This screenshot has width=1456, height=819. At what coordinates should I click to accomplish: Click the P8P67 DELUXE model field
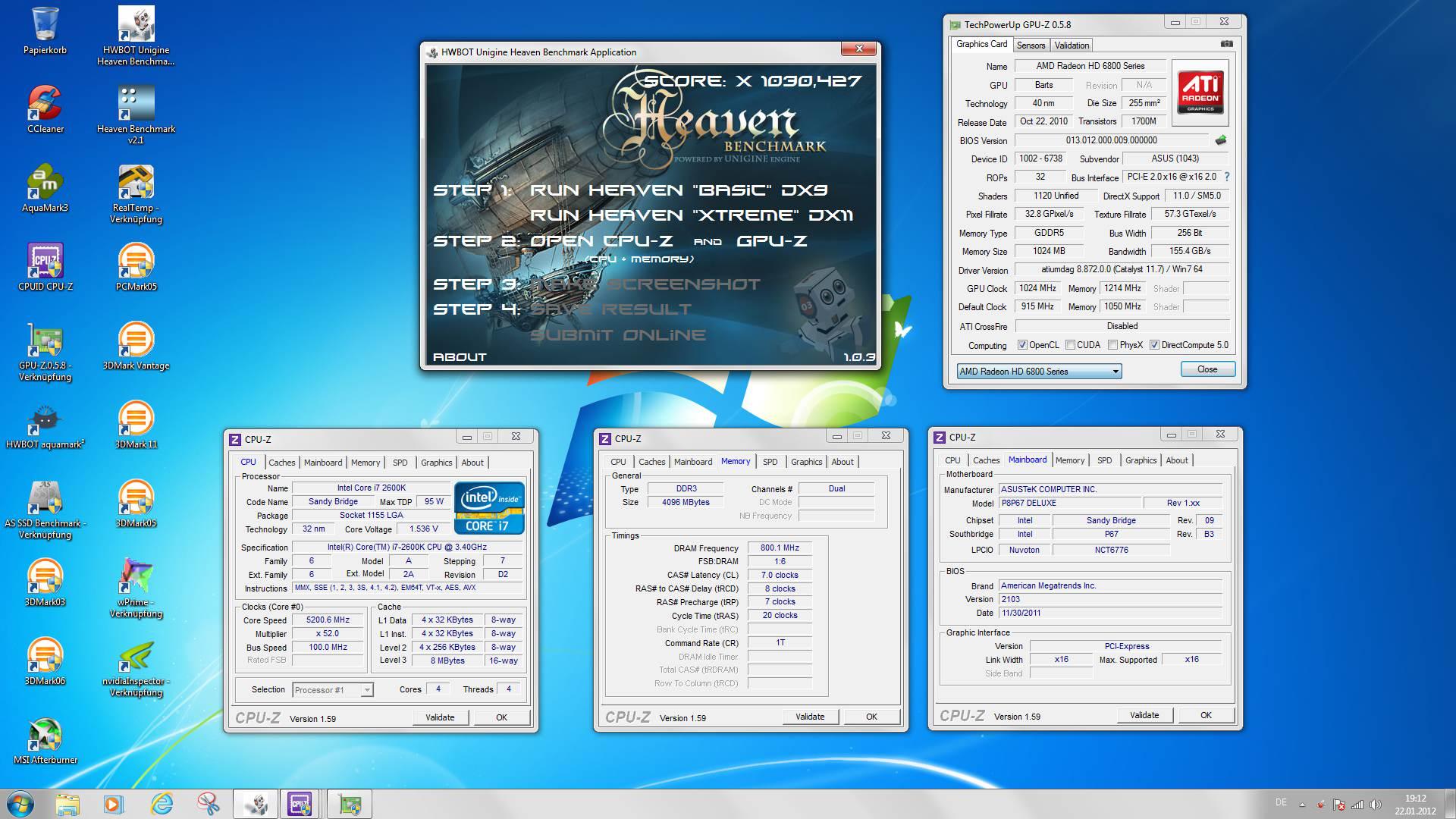1070,503
